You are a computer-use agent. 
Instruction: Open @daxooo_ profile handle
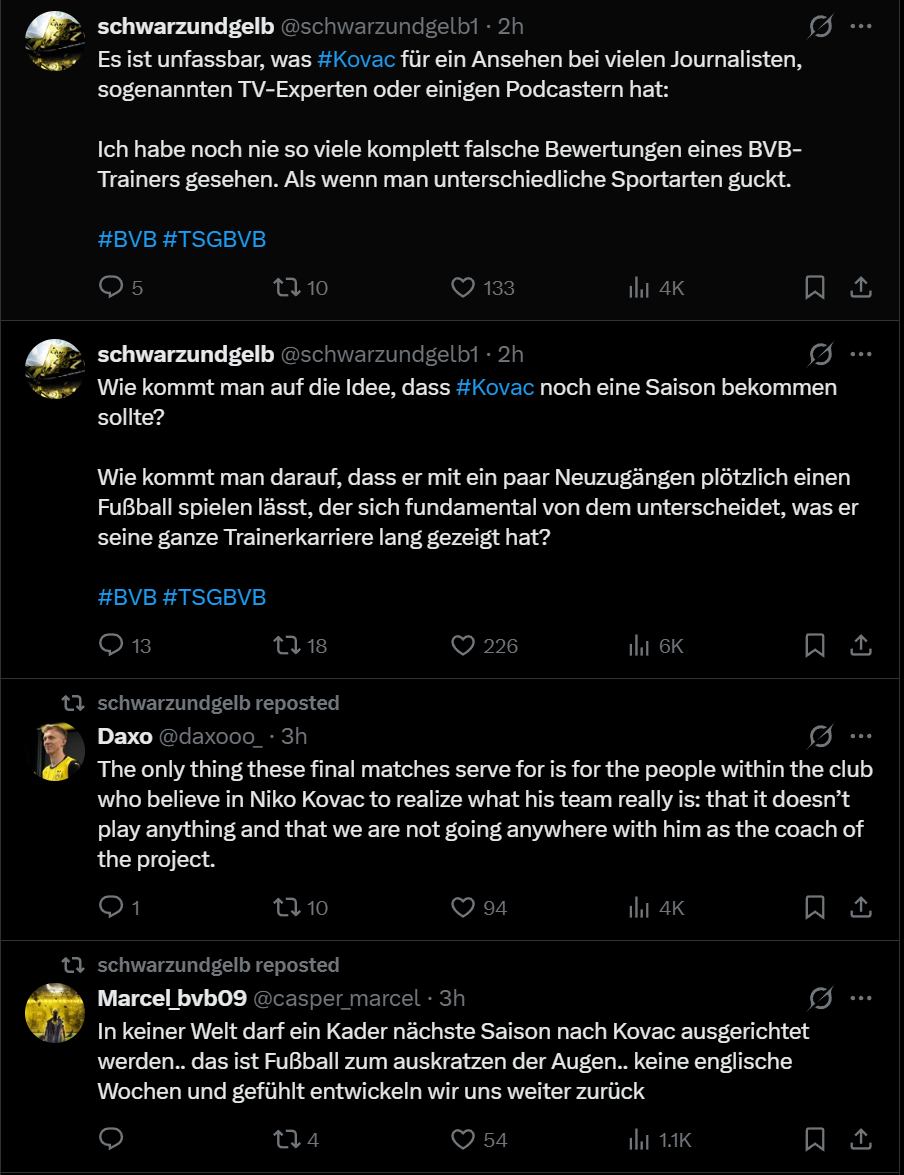tap(210, 737)
